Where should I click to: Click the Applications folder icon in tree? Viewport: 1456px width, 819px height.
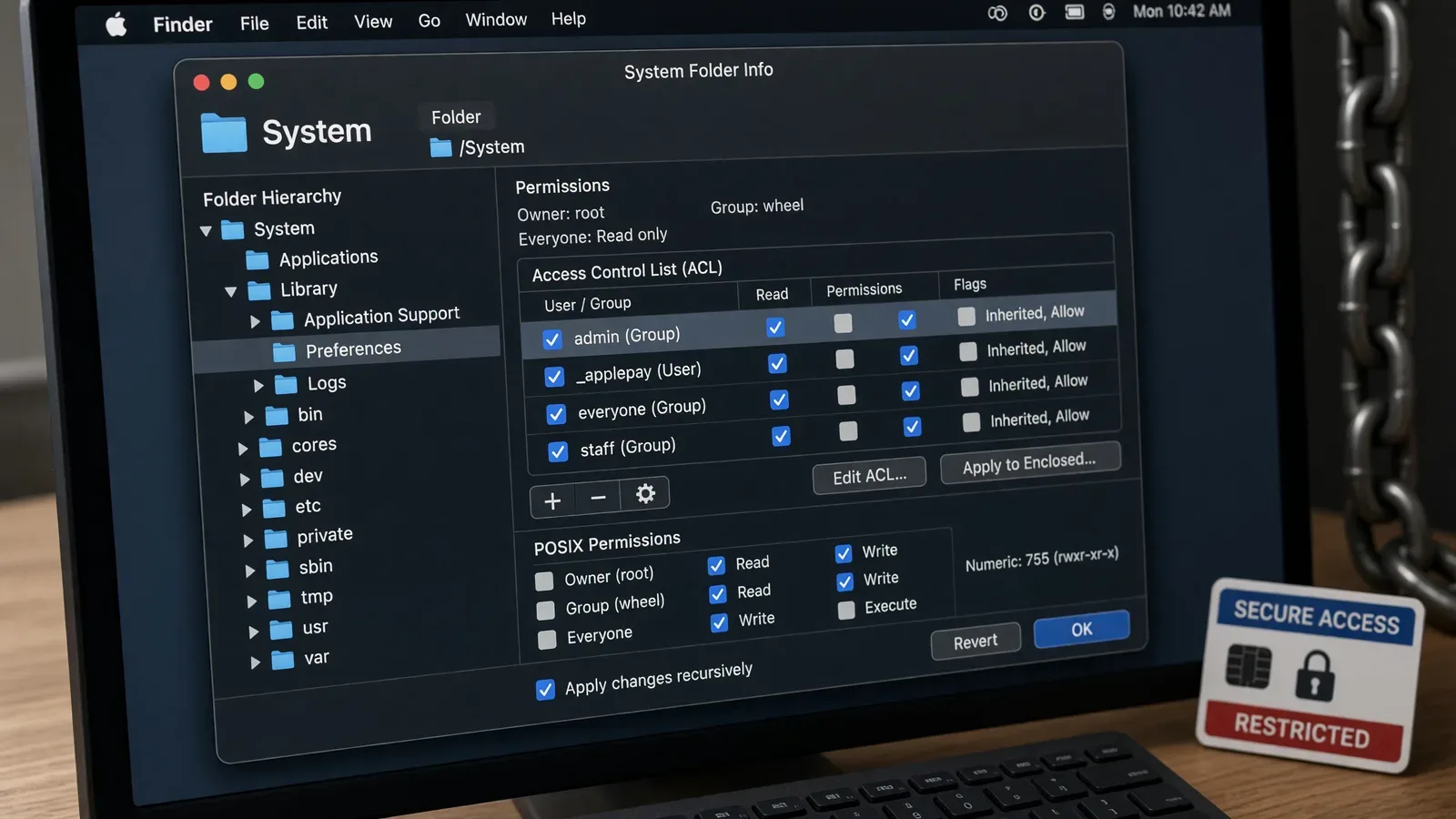pos(258,261)
